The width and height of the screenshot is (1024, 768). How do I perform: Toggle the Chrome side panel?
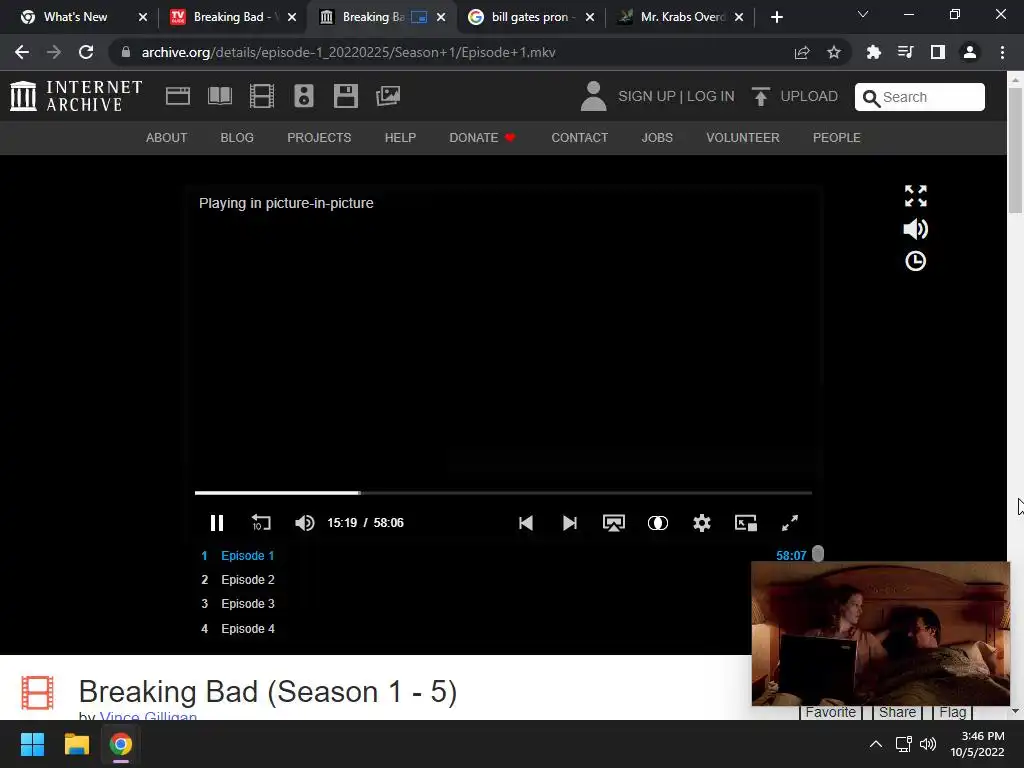pos(938,52)
